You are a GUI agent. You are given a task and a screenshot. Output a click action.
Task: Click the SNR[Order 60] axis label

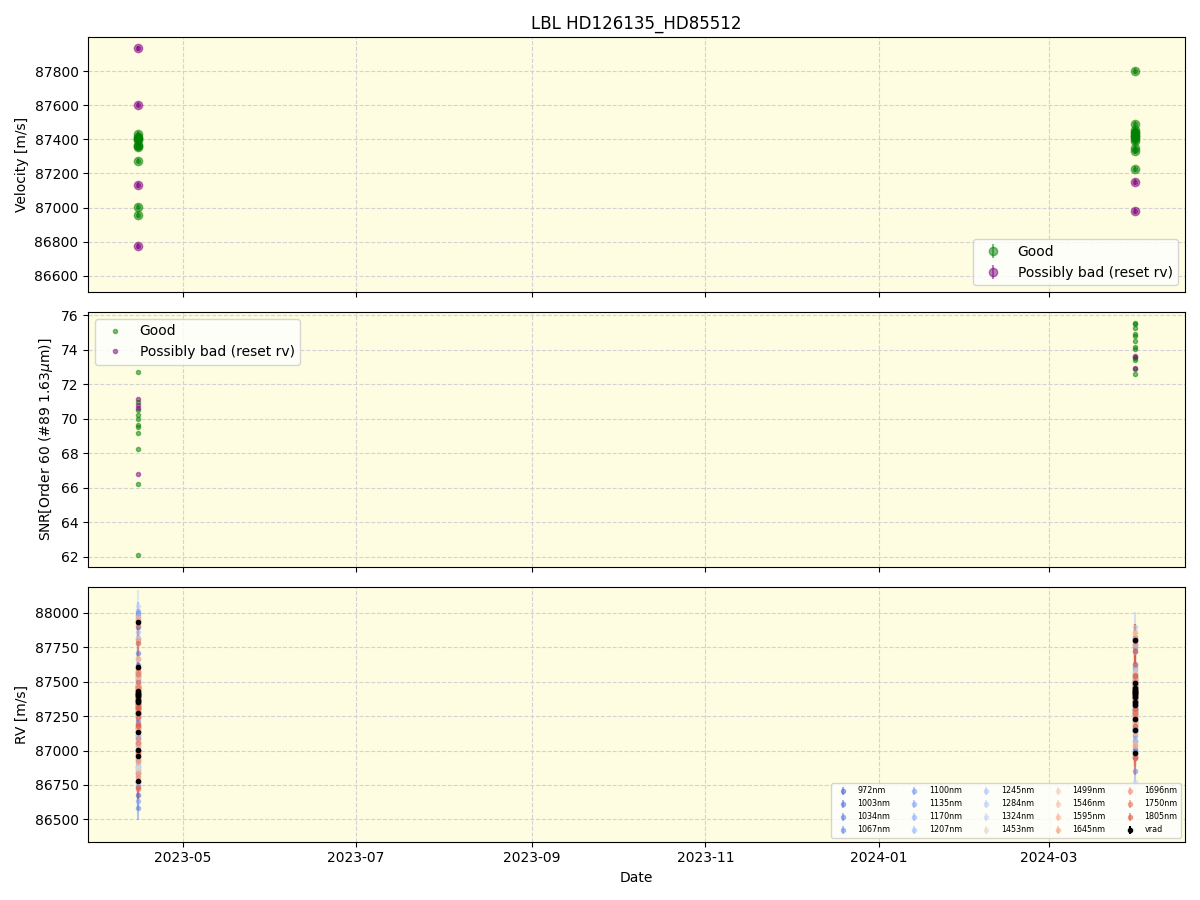(44, 439)
